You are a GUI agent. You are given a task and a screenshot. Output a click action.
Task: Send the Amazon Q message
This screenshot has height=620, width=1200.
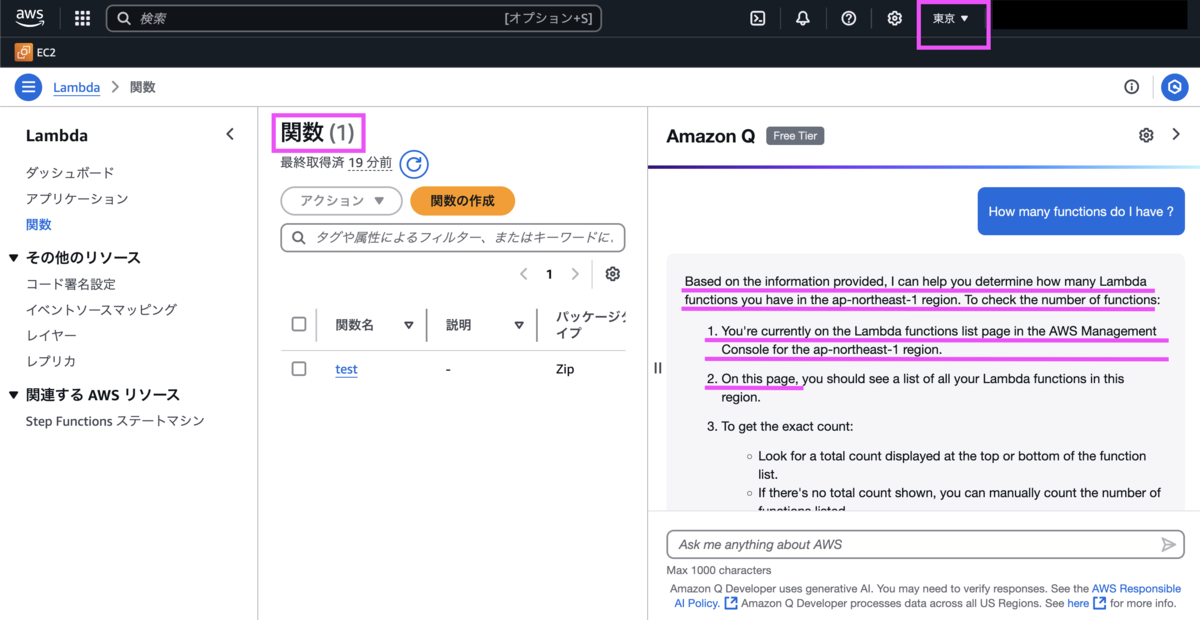tap(1168, 544)
